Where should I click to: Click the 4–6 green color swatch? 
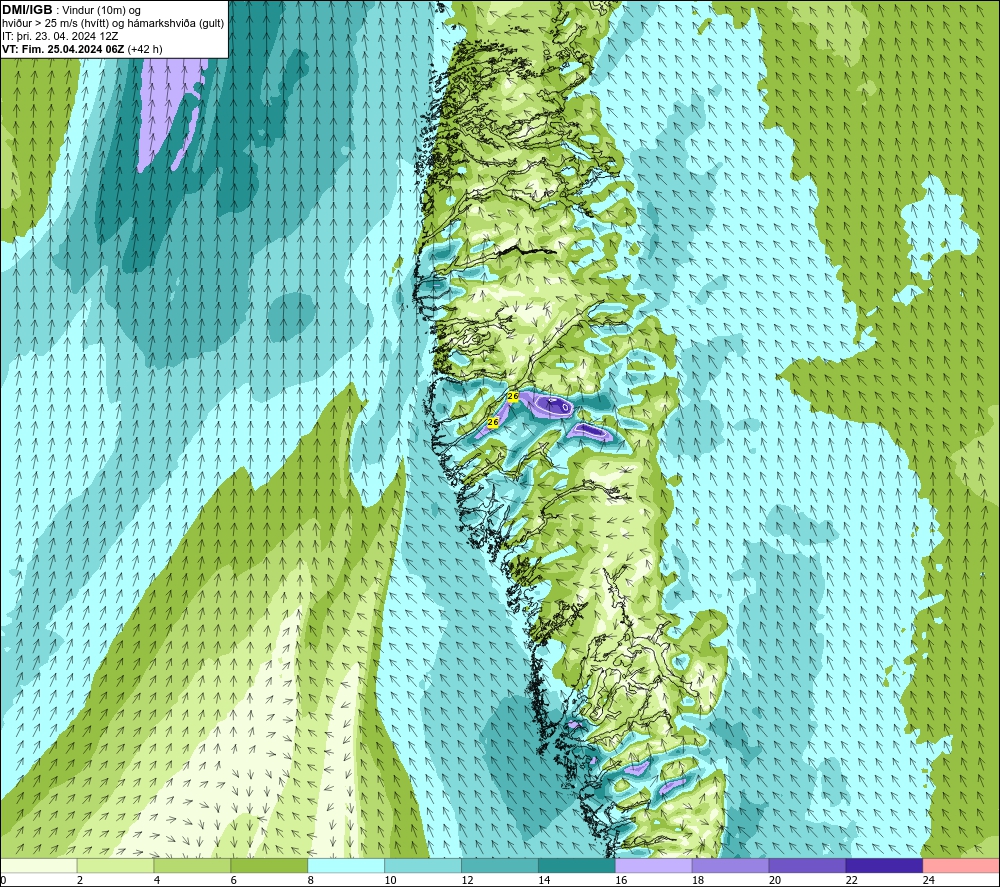click(x=192, y=865)
